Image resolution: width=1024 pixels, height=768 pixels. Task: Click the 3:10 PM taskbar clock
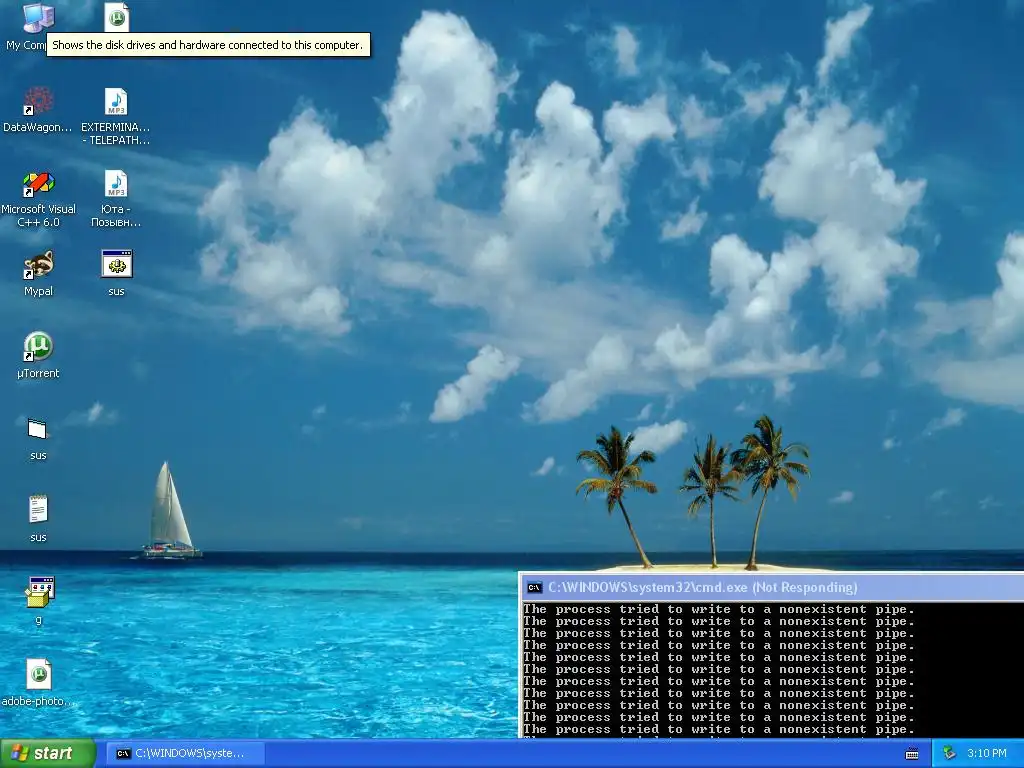click(x=986, y=753)
